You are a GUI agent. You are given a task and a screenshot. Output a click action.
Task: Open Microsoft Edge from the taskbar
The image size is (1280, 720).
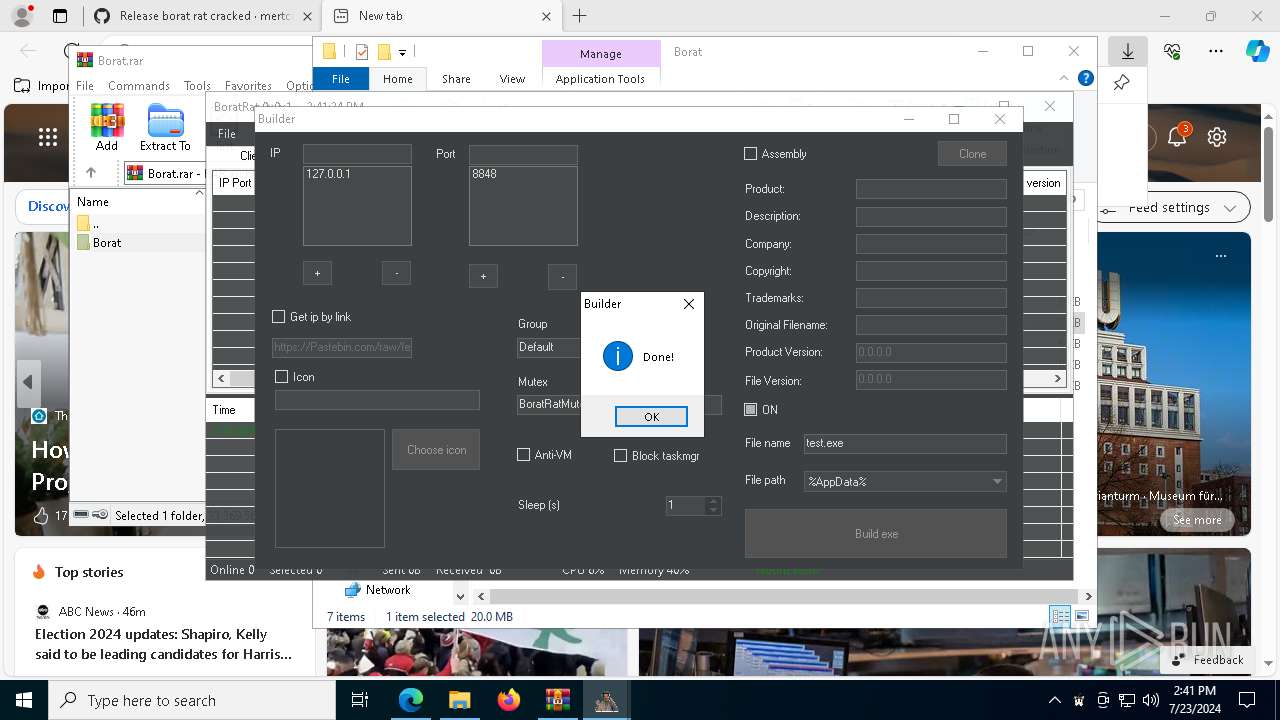tap(411, 700)
